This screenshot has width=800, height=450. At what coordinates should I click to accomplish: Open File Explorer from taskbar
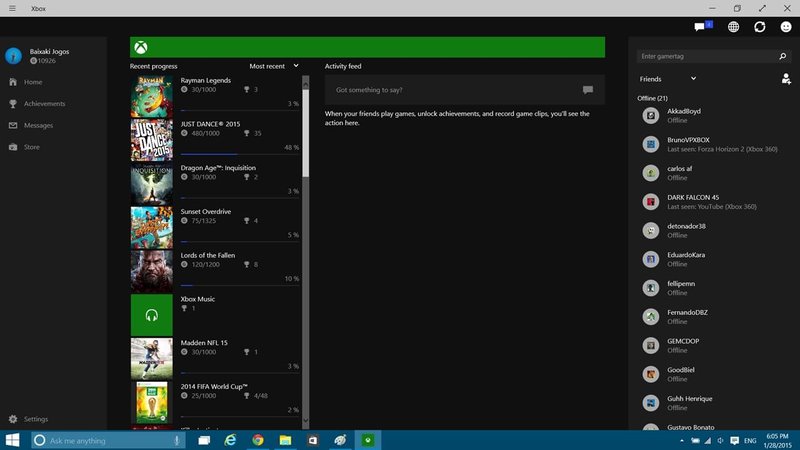(x=285, y=440)
